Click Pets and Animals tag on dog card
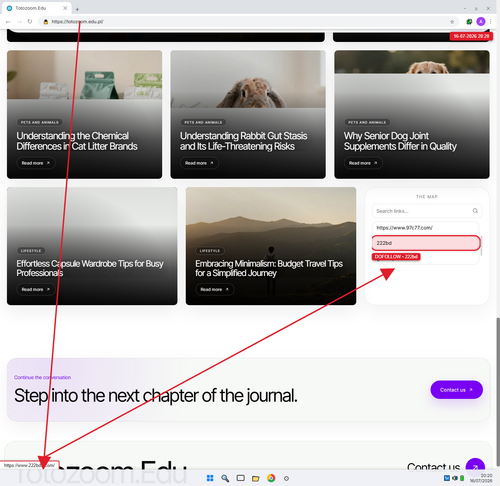The image size is (500, 486). (x=367, y=122)
